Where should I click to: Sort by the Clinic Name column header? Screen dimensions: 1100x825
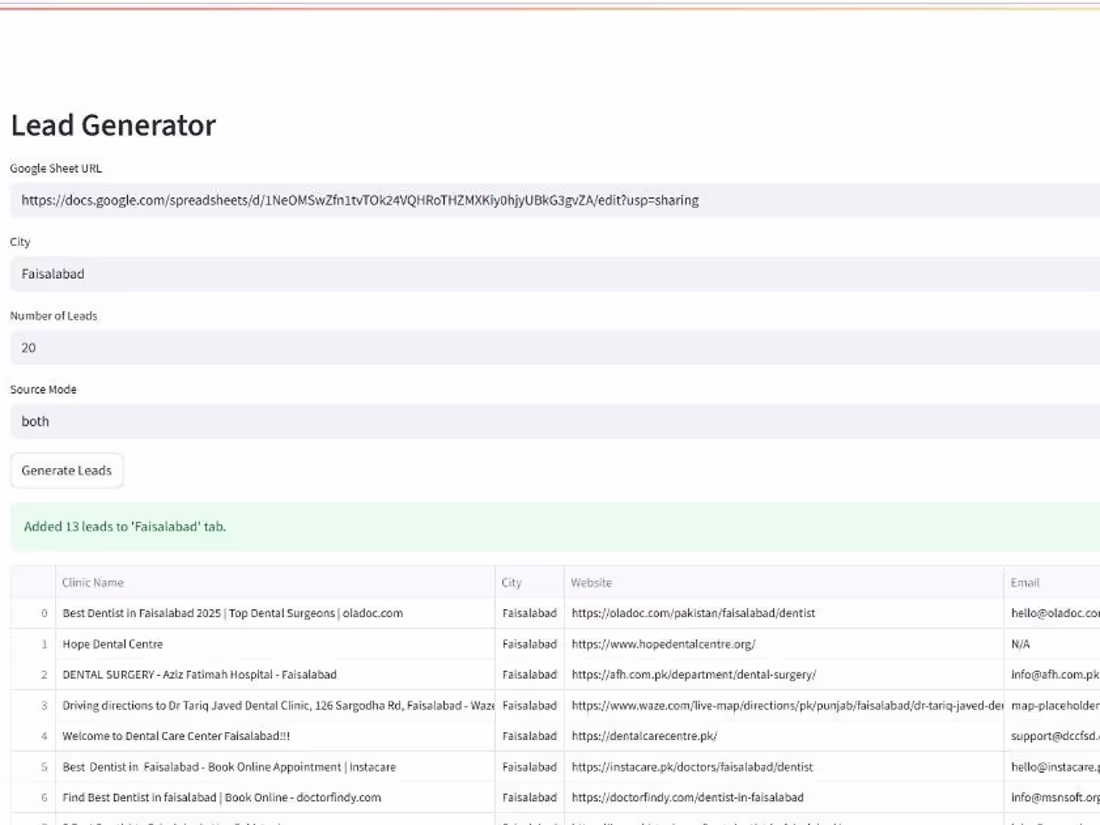point(275,582)
